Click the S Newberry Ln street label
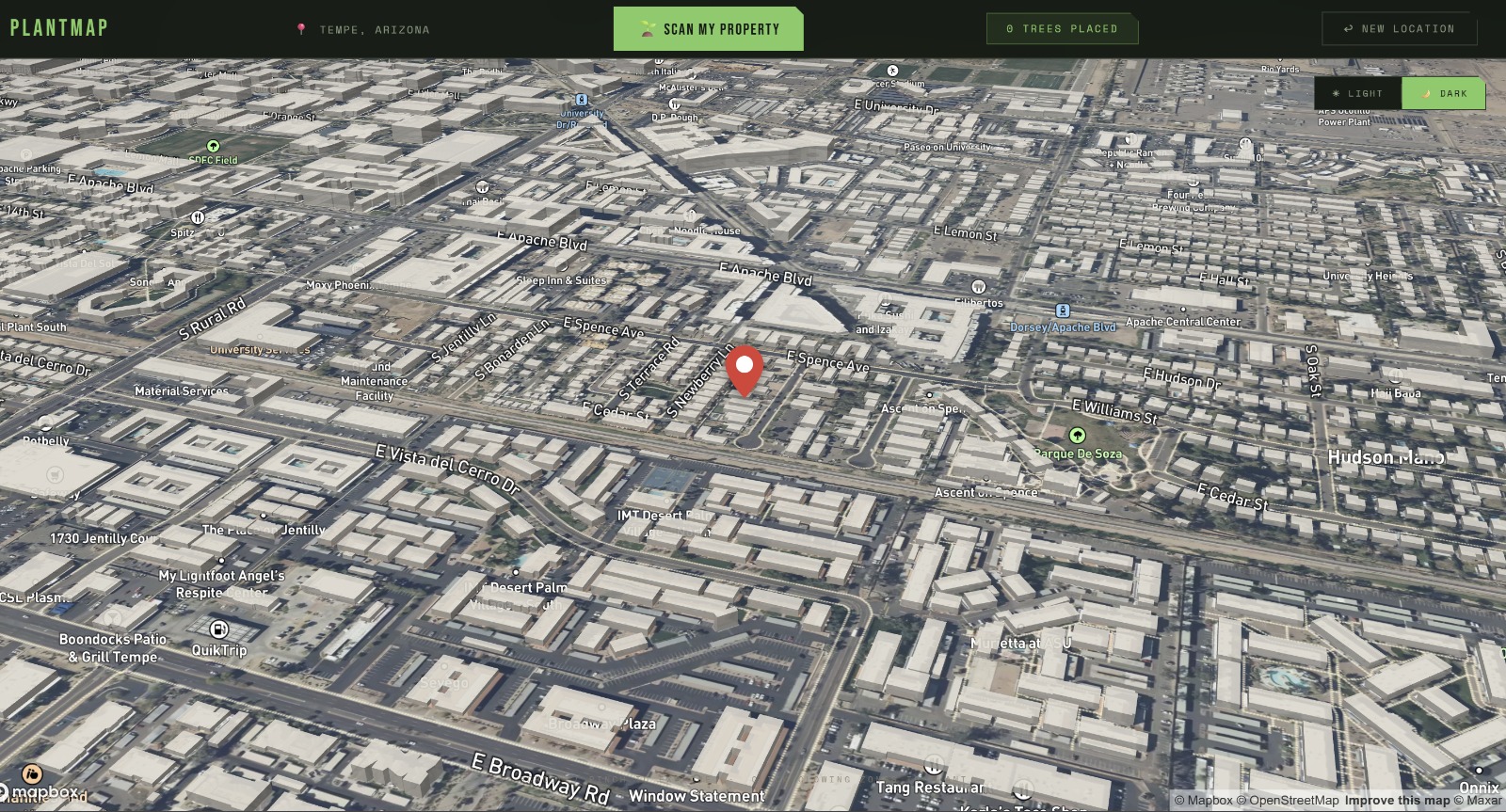The image size is (1506, 812). pos(700,381)
